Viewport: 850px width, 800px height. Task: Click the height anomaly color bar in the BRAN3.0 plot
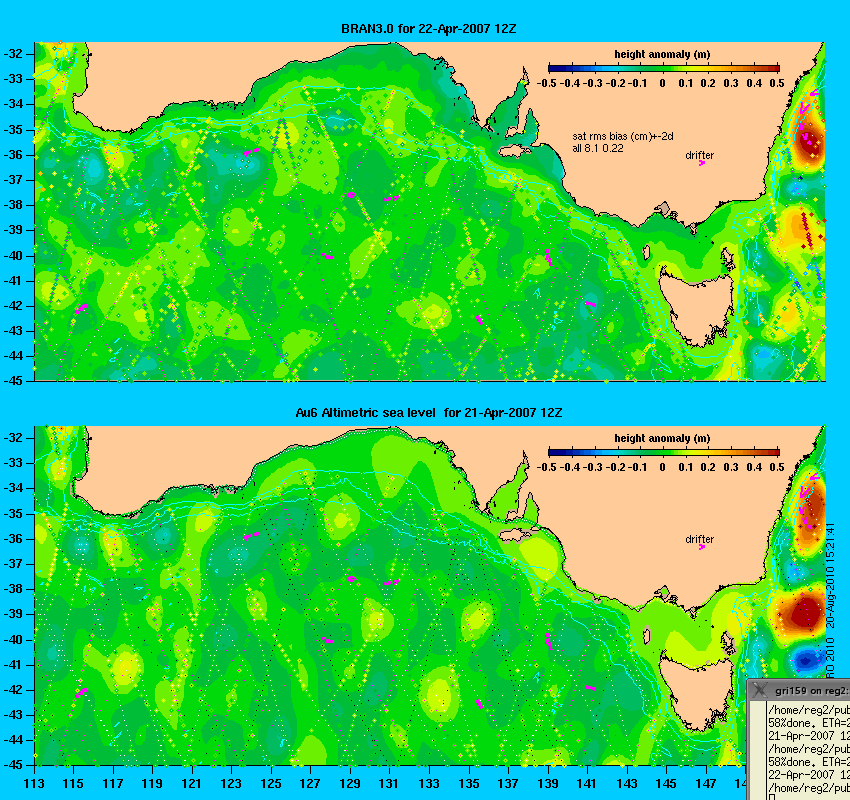664,68
